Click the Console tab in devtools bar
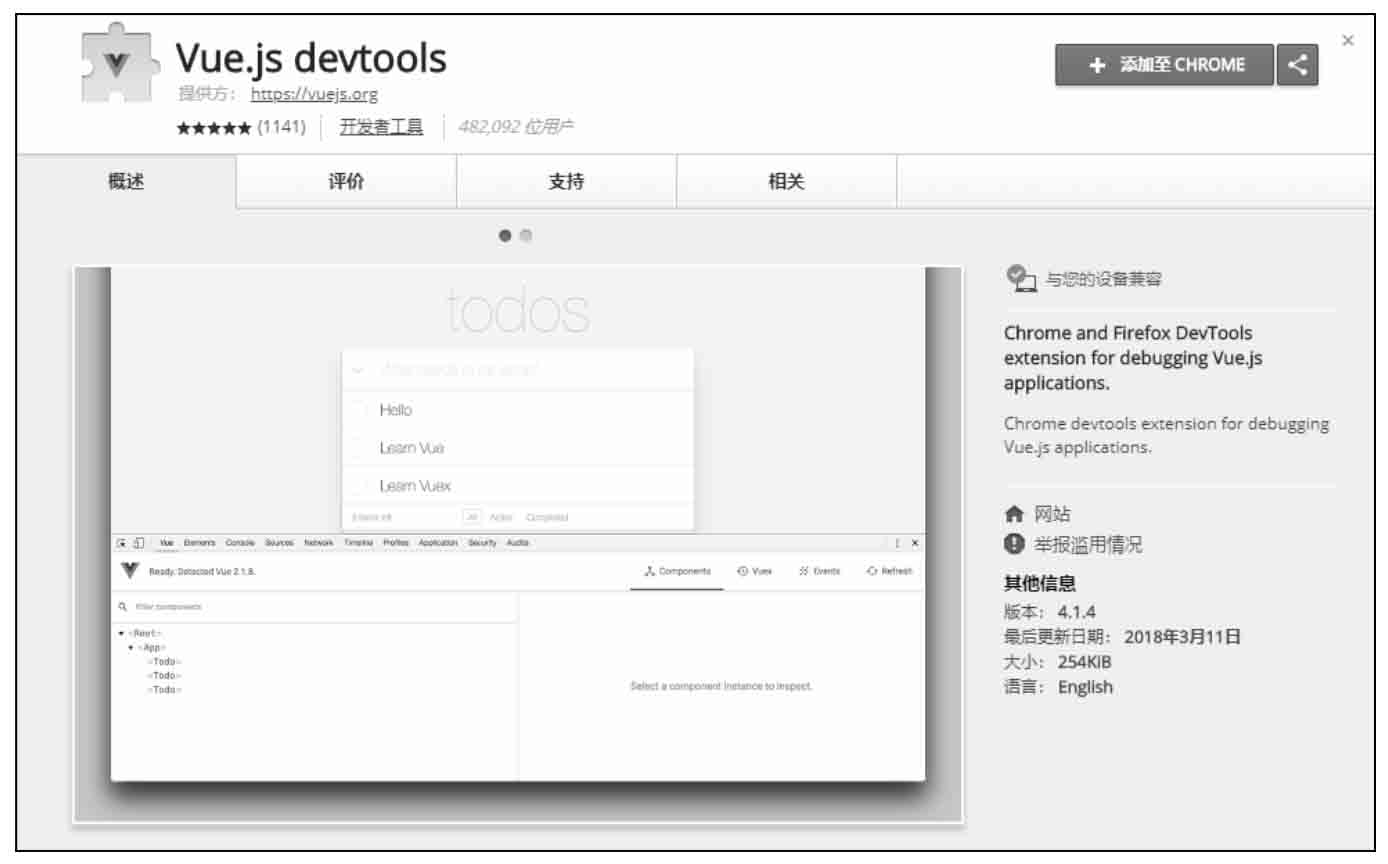Image resolution: width=1388 pixels, height=864 pixels. click(240, 543)
